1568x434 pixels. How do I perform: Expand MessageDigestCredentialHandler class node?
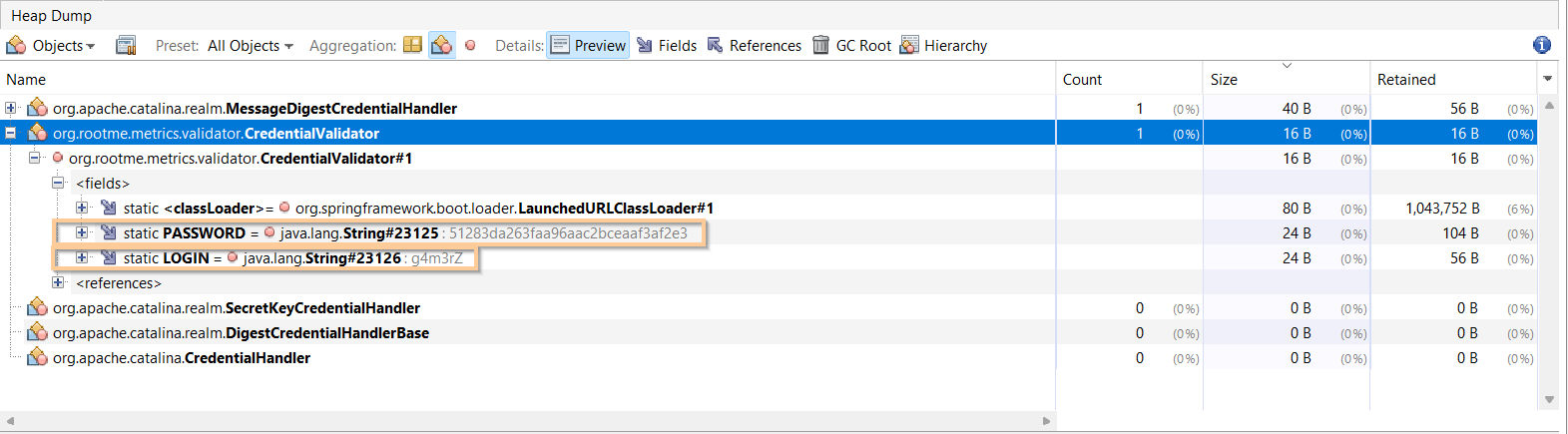point(11,109)
